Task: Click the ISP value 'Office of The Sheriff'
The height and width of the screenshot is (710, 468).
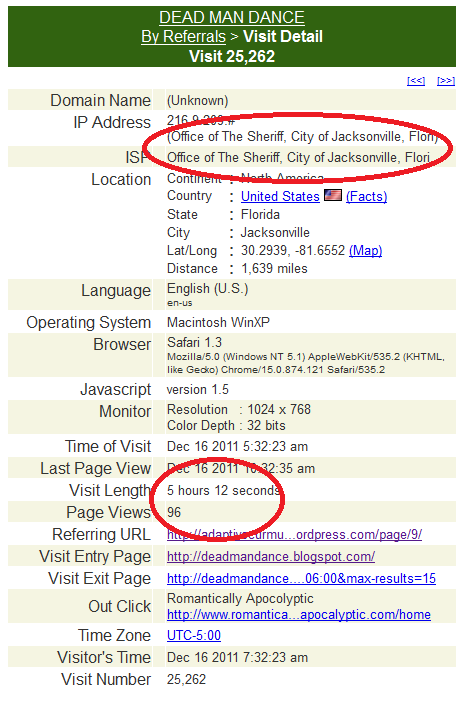Action: [298, 158]
